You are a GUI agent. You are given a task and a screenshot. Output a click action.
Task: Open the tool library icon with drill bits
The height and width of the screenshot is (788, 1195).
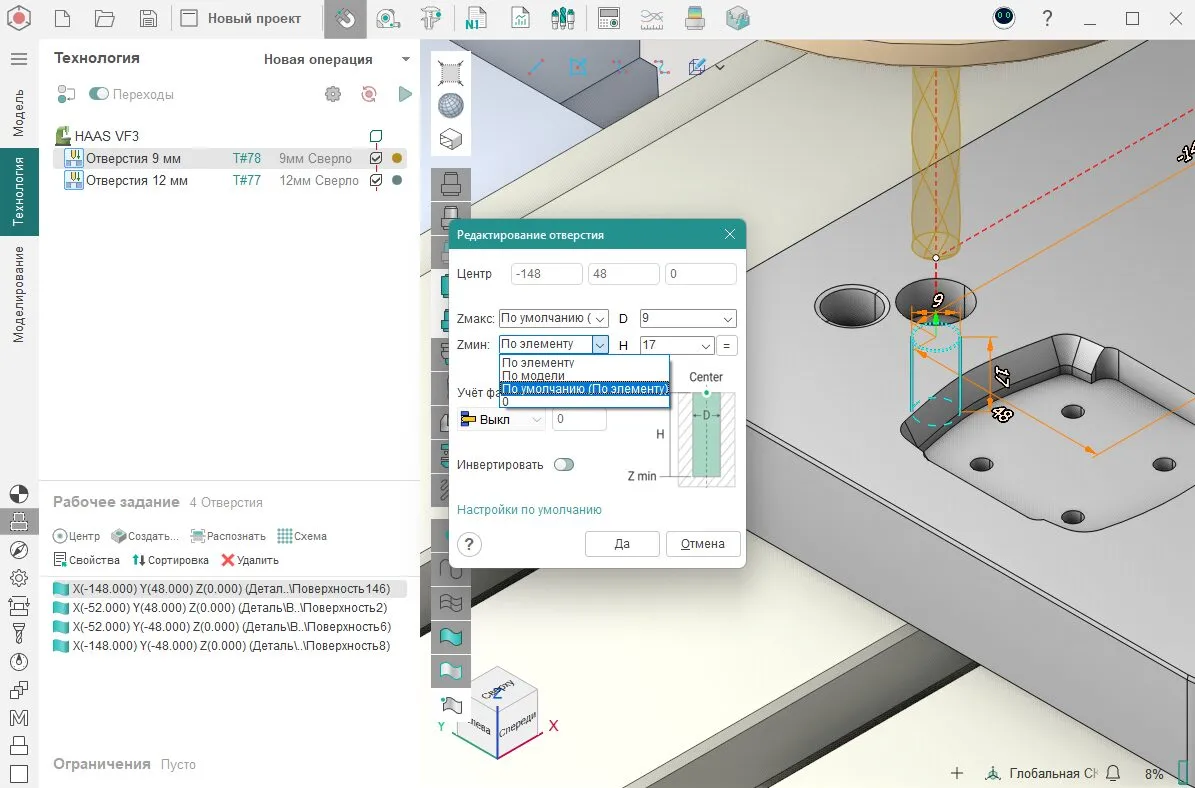(562, 19)
